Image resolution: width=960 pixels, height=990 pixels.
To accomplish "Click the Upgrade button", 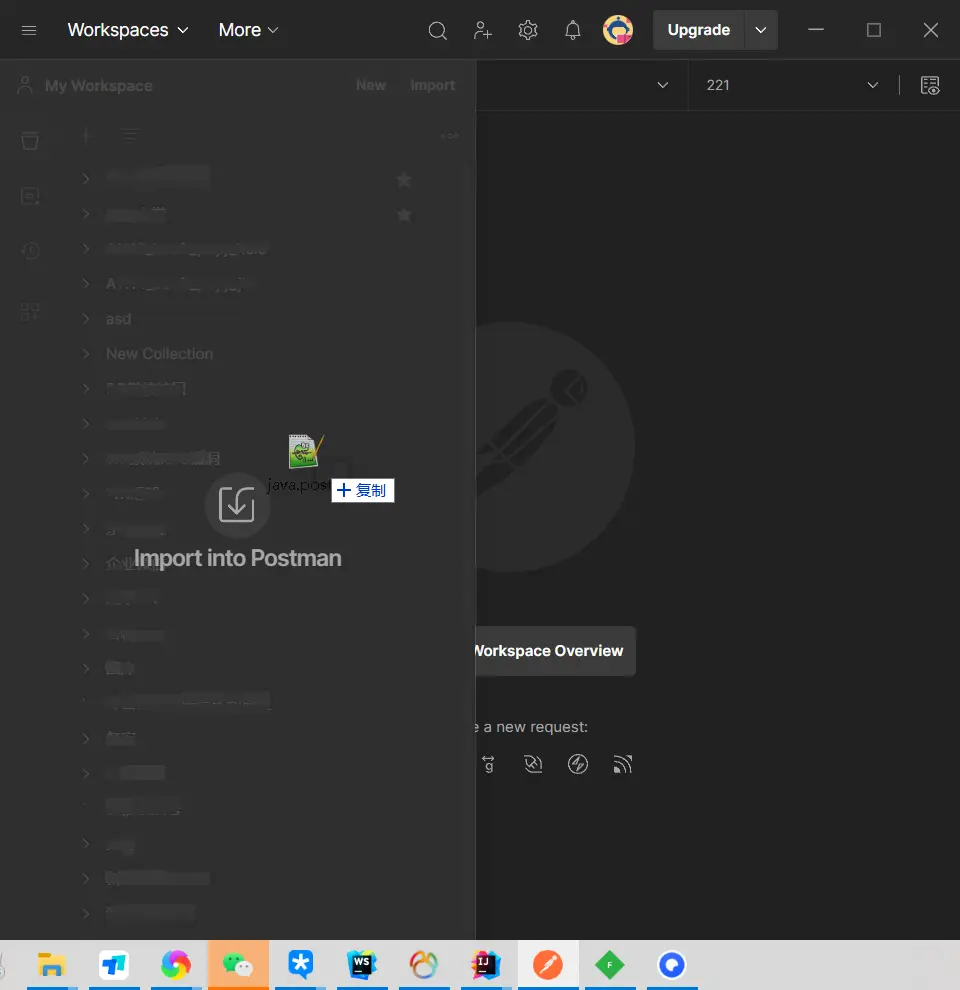I will 699,30.
